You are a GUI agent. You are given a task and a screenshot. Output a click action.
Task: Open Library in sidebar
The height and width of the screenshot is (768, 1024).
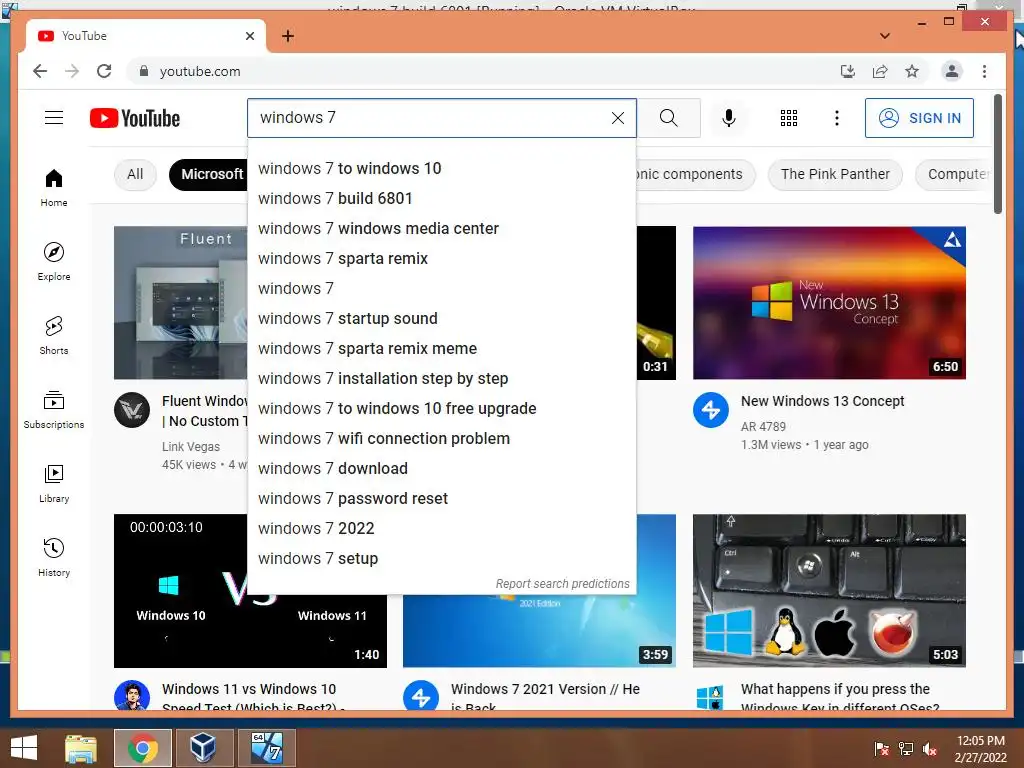coord(54,483)
